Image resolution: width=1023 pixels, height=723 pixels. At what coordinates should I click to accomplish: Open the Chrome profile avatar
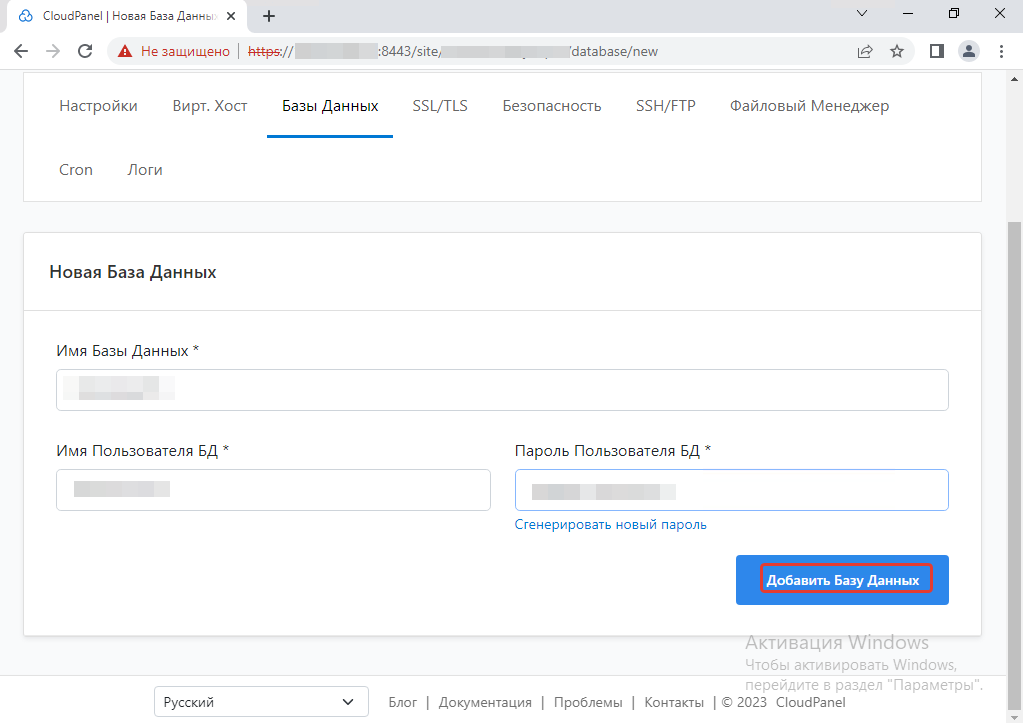[968, 51]
